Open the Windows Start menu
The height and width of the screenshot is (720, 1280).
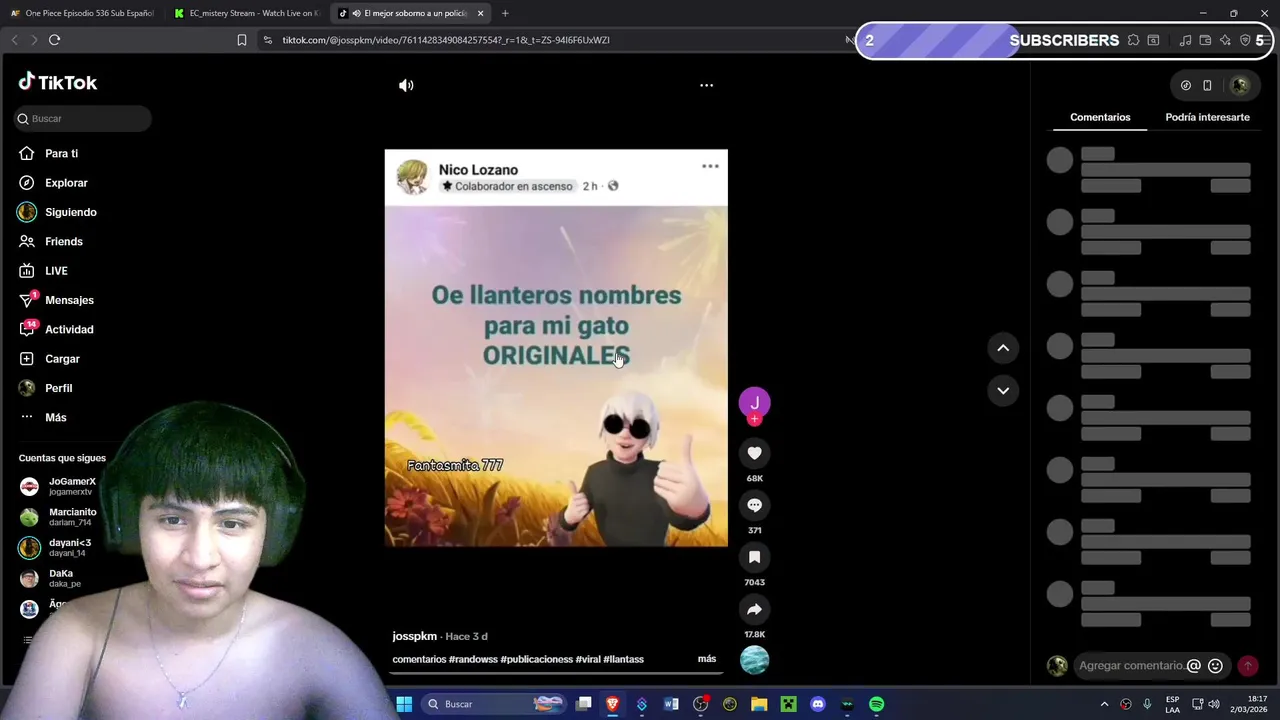tap(404, 704)
